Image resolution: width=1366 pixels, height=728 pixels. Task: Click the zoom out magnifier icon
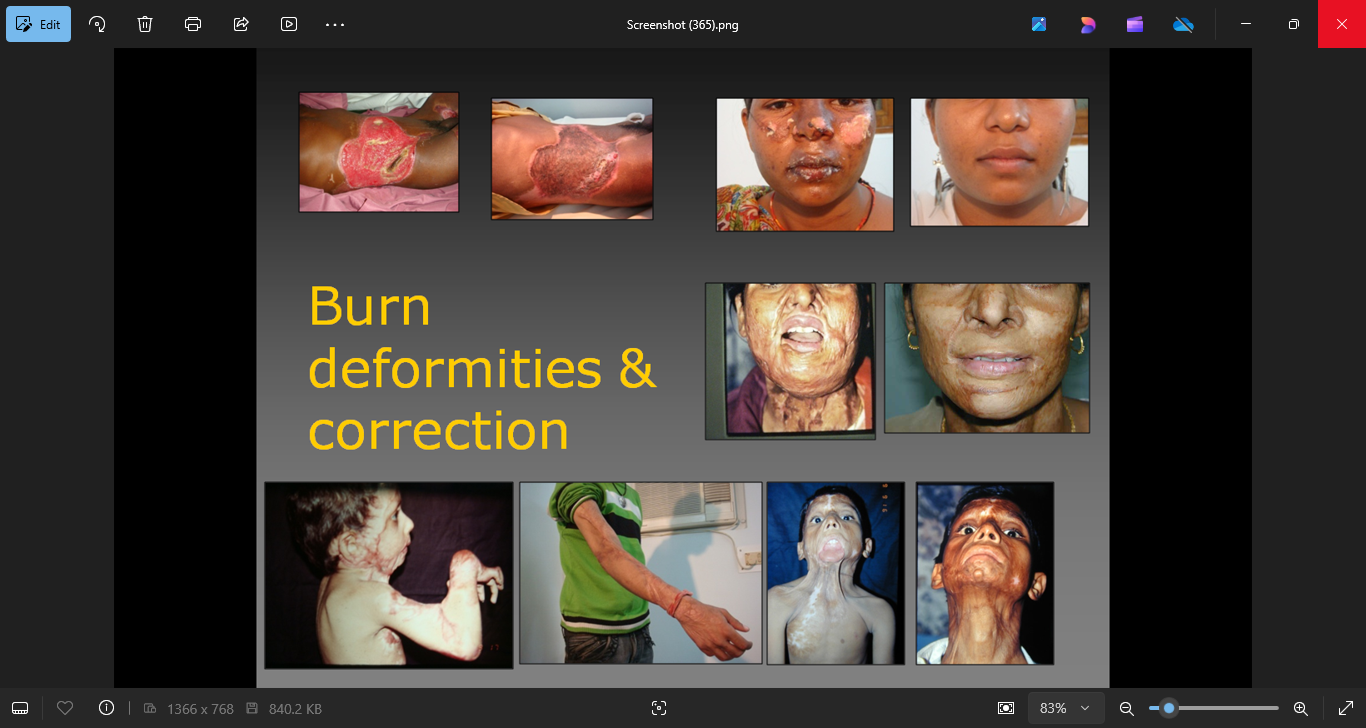pyautogui.click(x=1126, y=708)
